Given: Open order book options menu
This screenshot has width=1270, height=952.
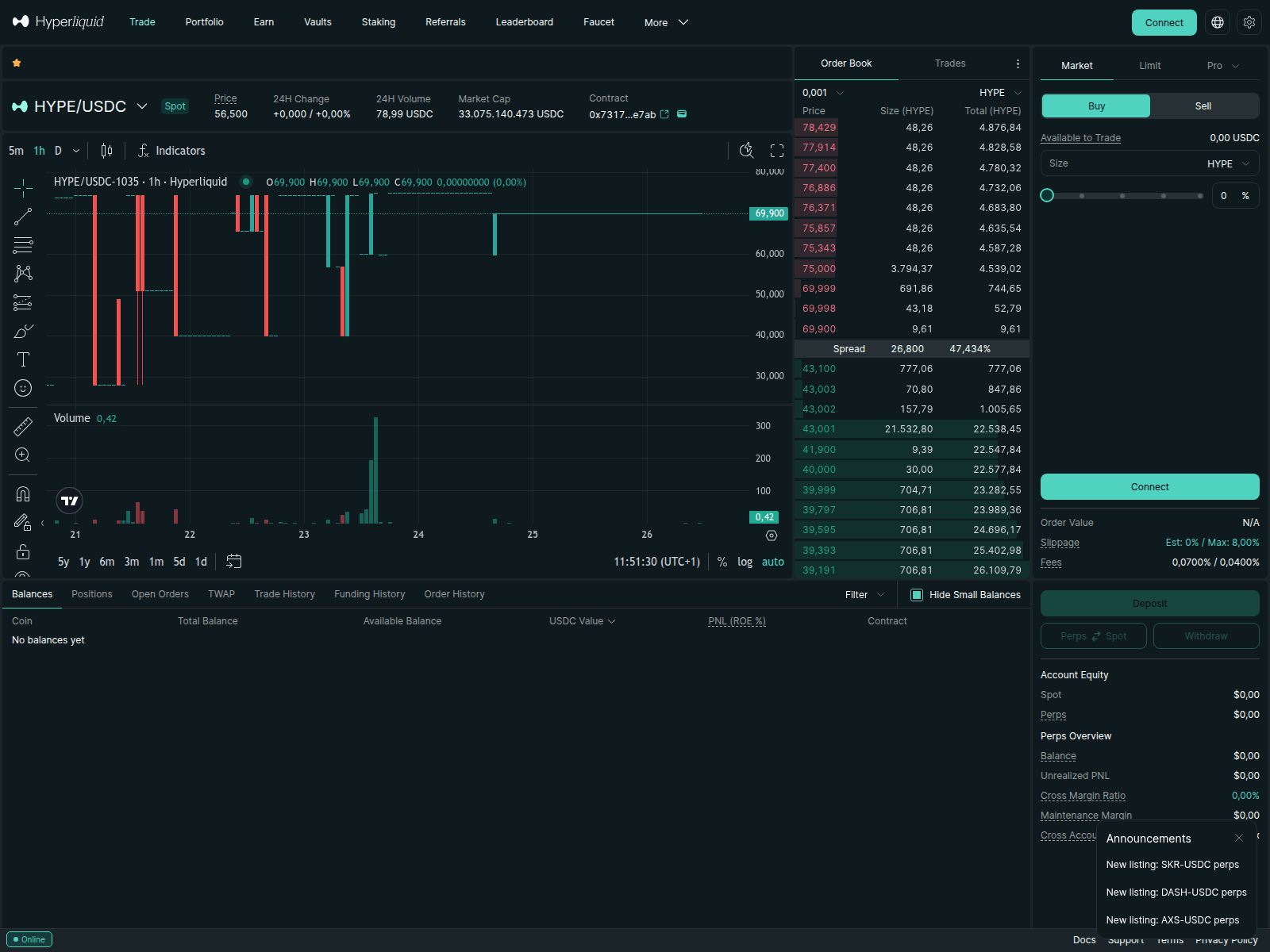Looking at the screenshot, I should point(1018,63).
